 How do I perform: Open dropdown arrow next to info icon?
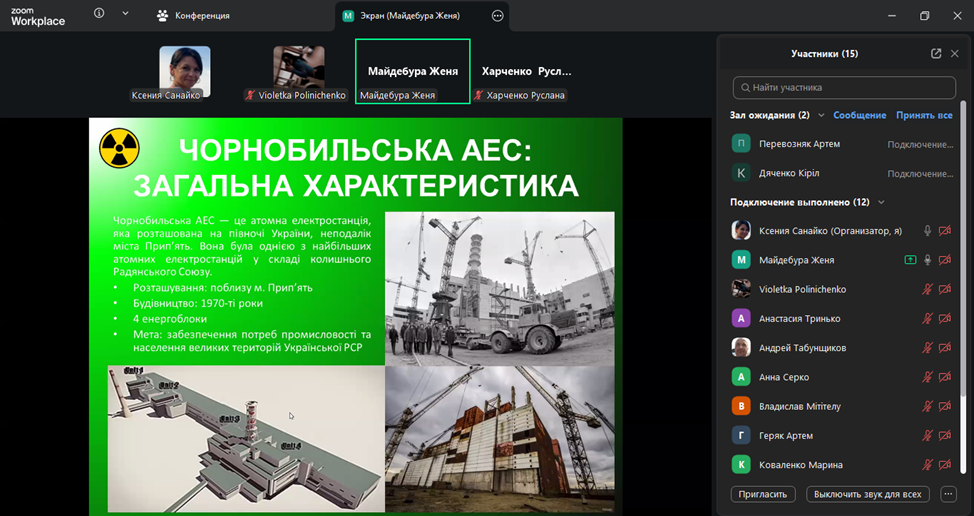[x=125, y=14]
